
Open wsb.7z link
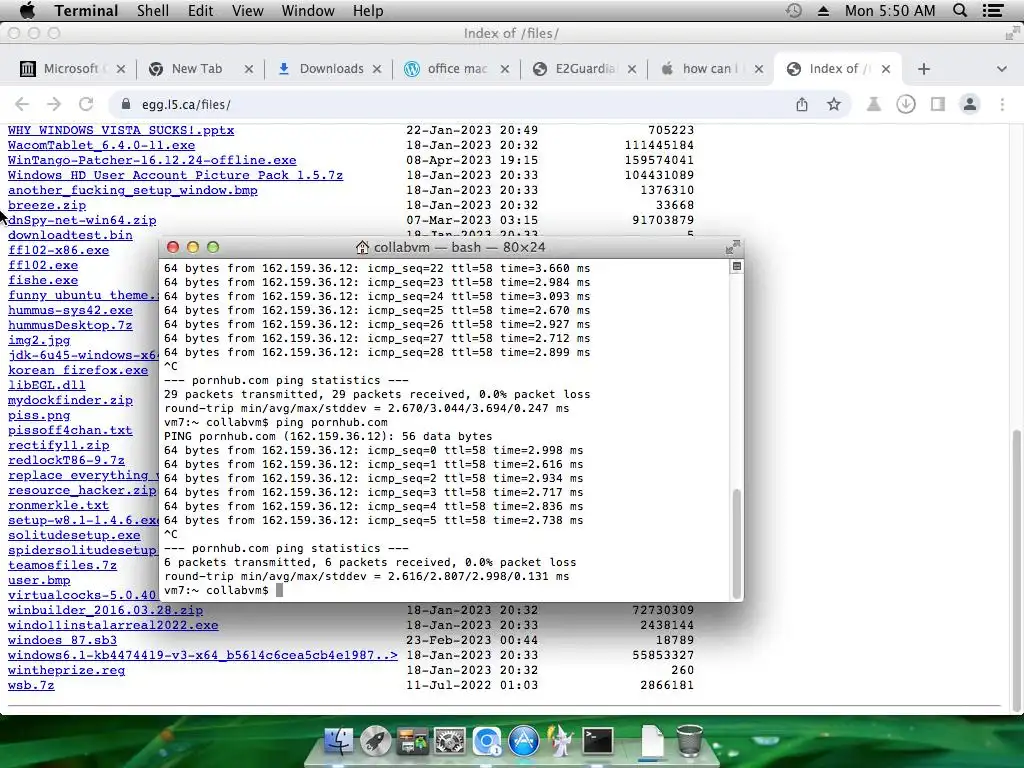pos(31,685)
